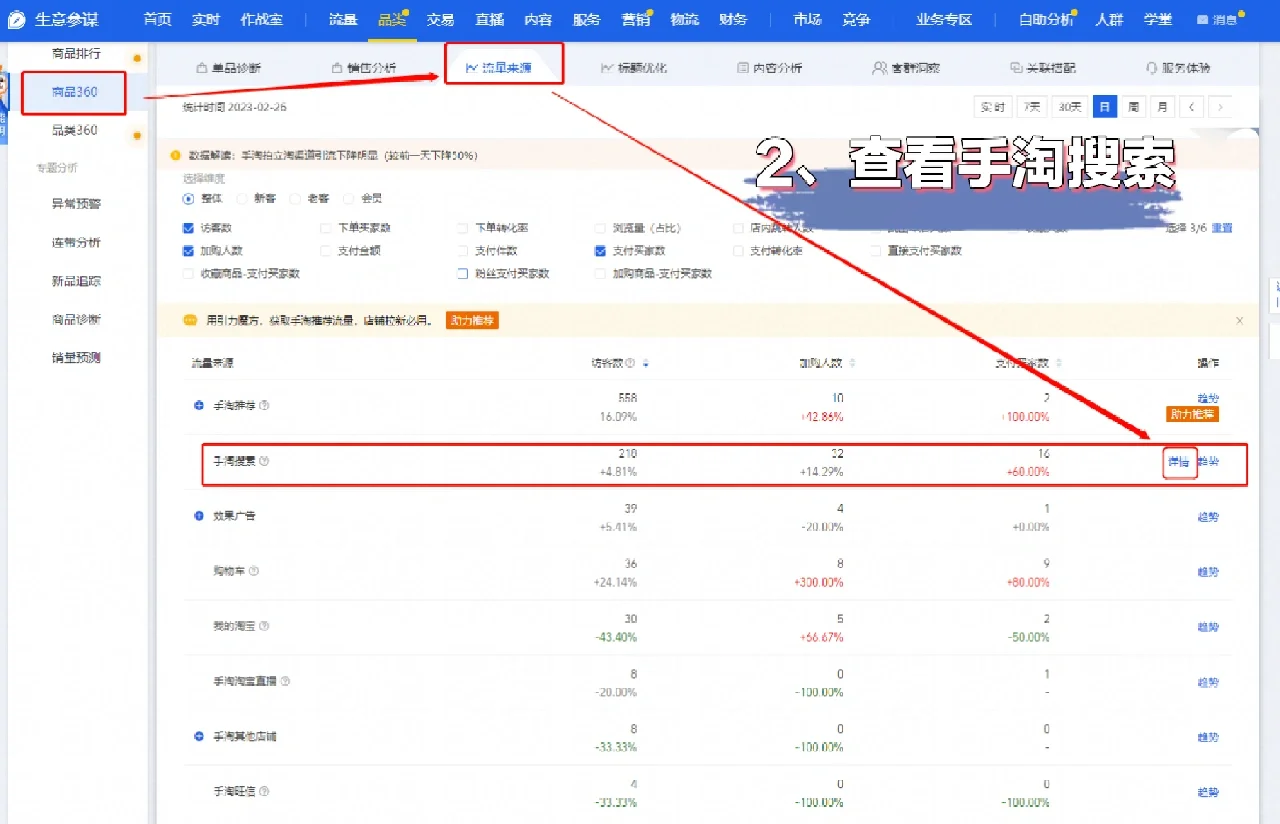
Task: Open 交易 in top navigation
Action: click(x=440, y=20)
